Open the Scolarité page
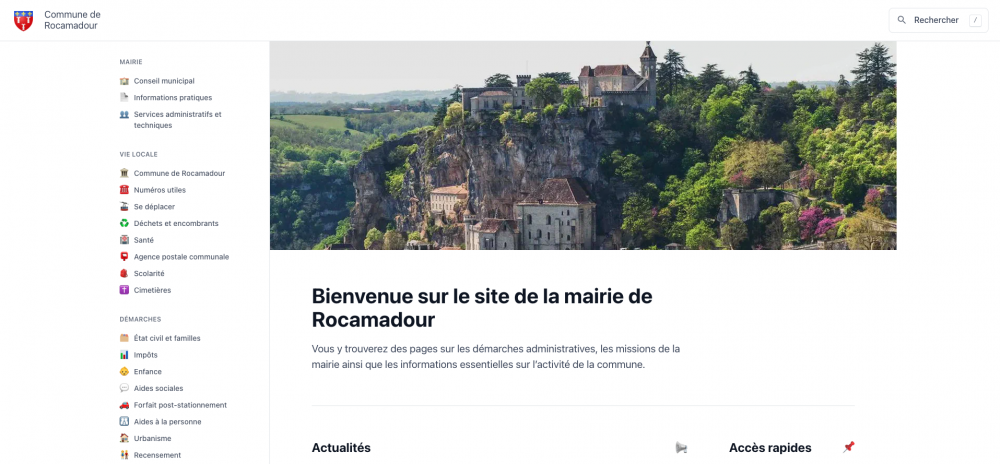The image size is (1000, 464). pyautogui.click(x=149, y=273)
